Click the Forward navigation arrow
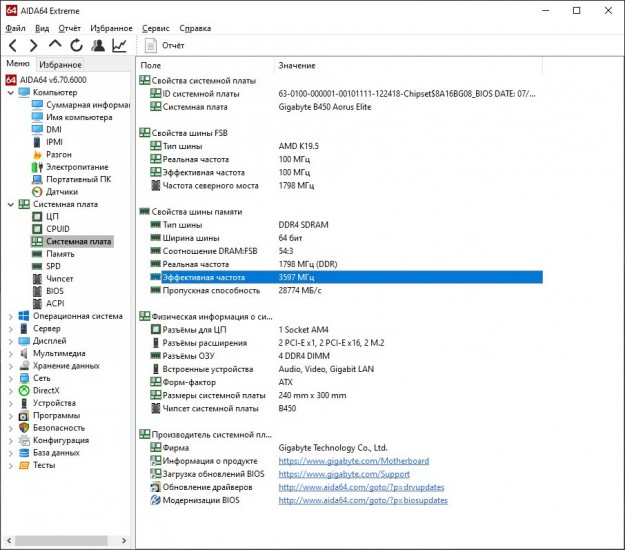Viewport: 625px width, 550px height. point(33,45)
